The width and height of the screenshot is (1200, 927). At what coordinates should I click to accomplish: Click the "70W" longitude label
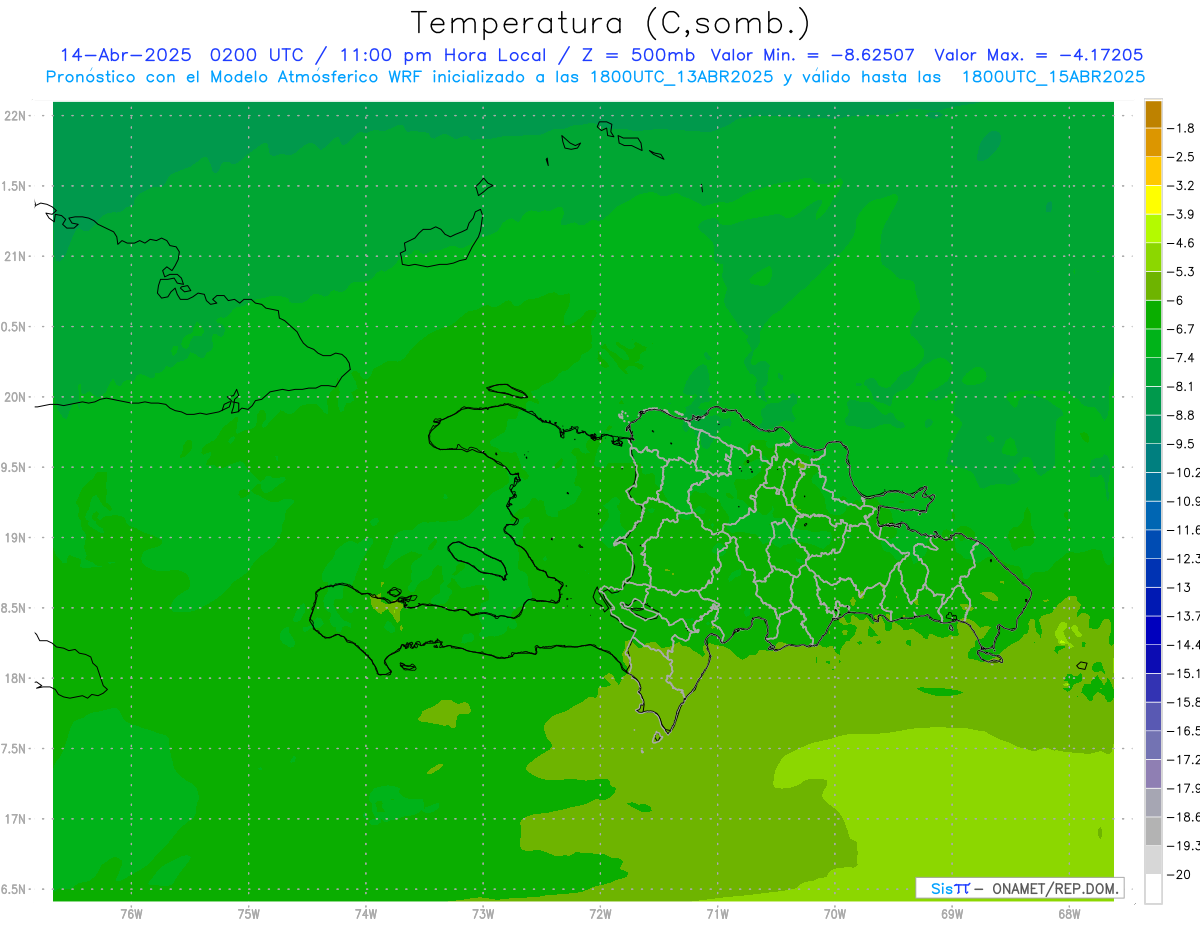point(835,914)
